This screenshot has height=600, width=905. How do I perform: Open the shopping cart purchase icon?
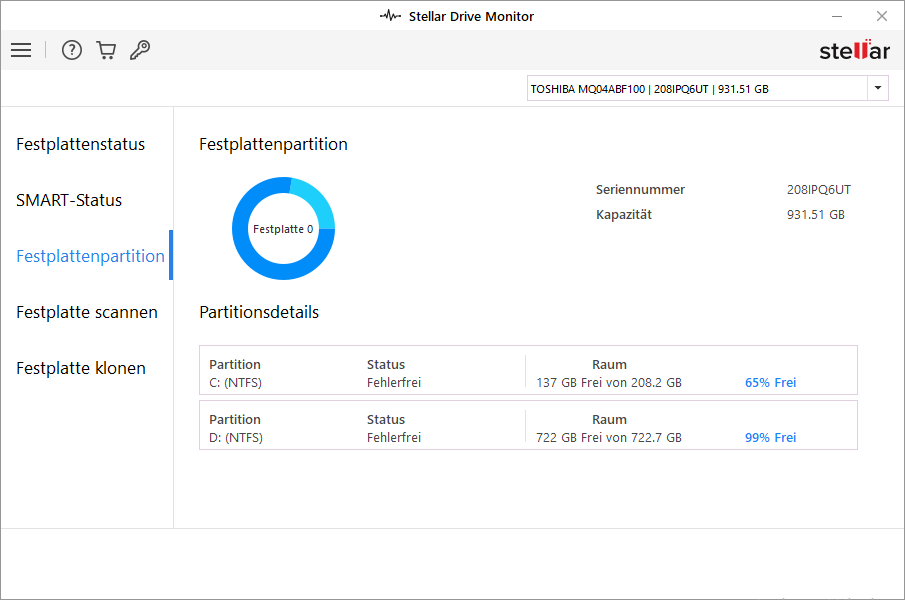click(106, 50)
